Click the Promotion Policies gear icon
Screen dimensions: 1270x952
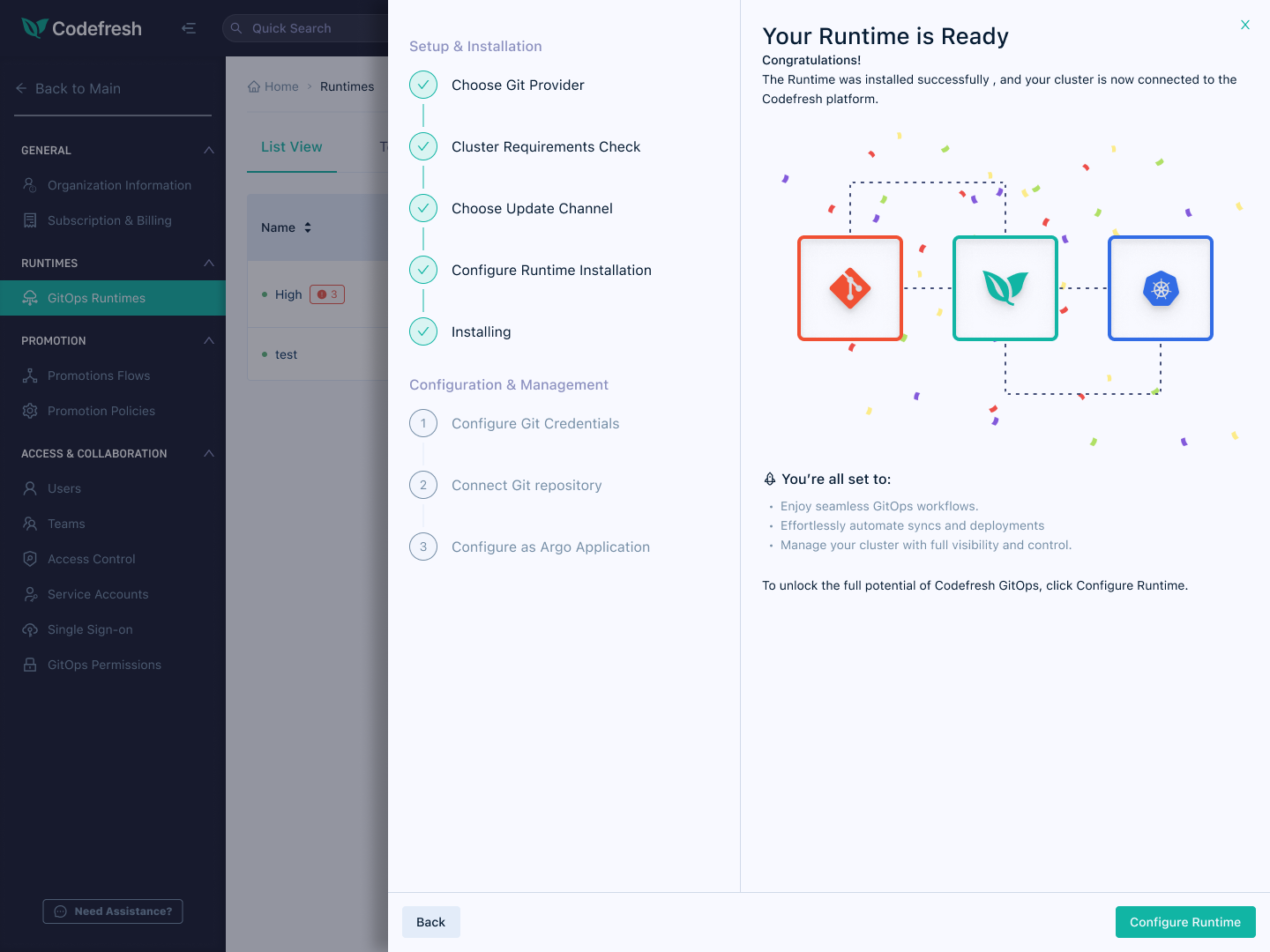point(30,411)
